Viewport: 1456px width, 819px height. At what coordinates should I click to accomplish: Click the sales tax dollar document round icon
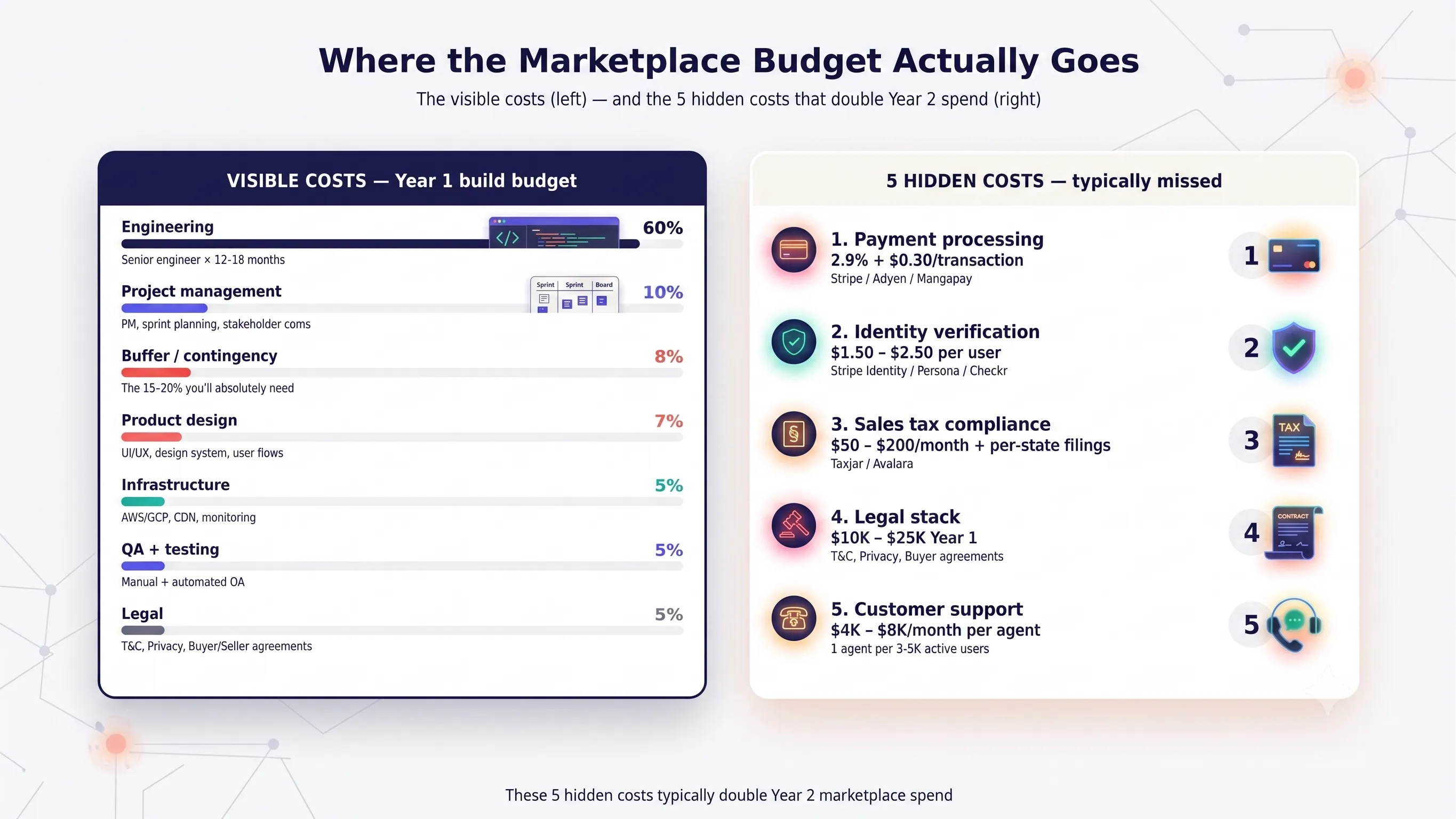(794, 434)
